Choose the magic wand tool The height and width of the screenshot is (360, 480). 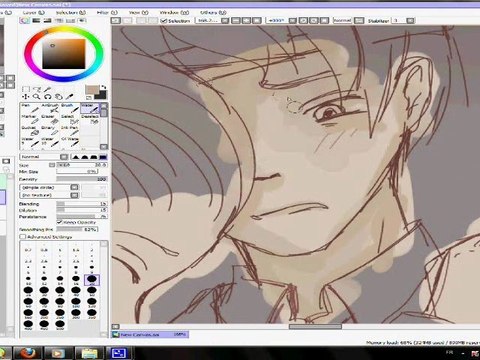click(x=48, y=89)
